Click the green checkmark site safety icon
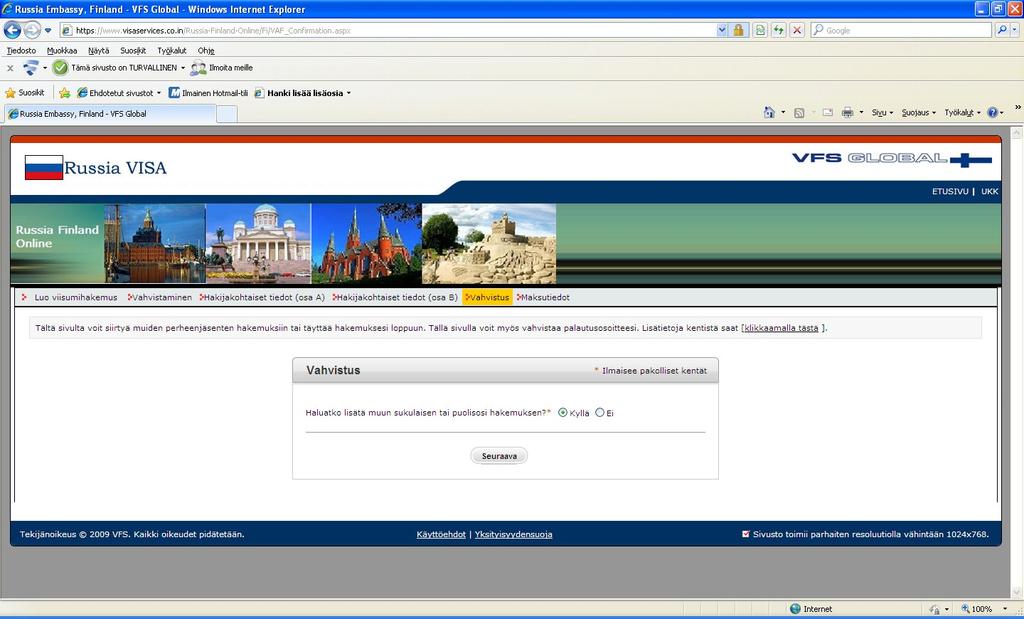This screenshot has width=1024, height=619. (60, 67)
